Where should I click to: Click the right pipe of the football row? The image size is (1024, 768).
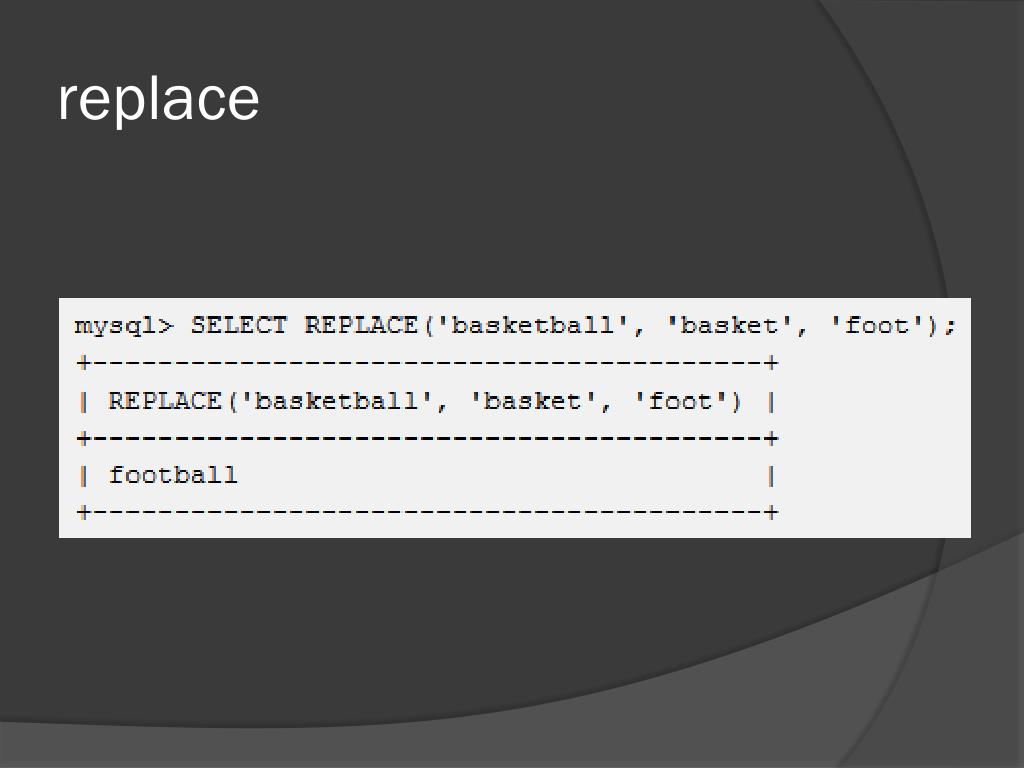(771, 476)
